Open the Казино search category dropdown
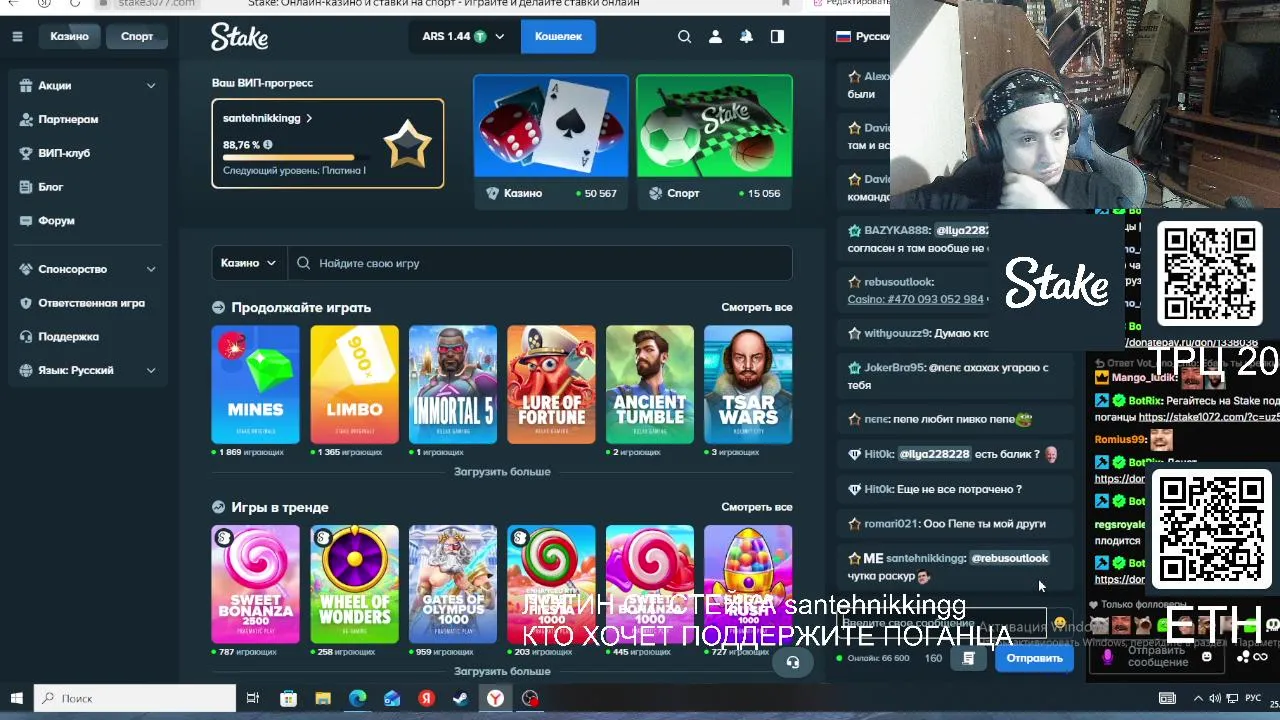 249,263
